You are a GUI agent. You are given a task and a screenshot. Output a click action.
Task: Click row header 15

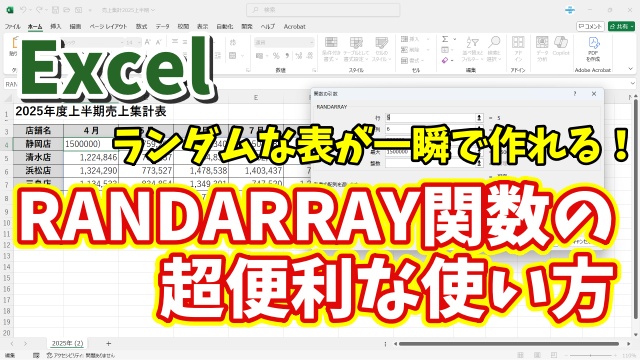tap(7, 278)
